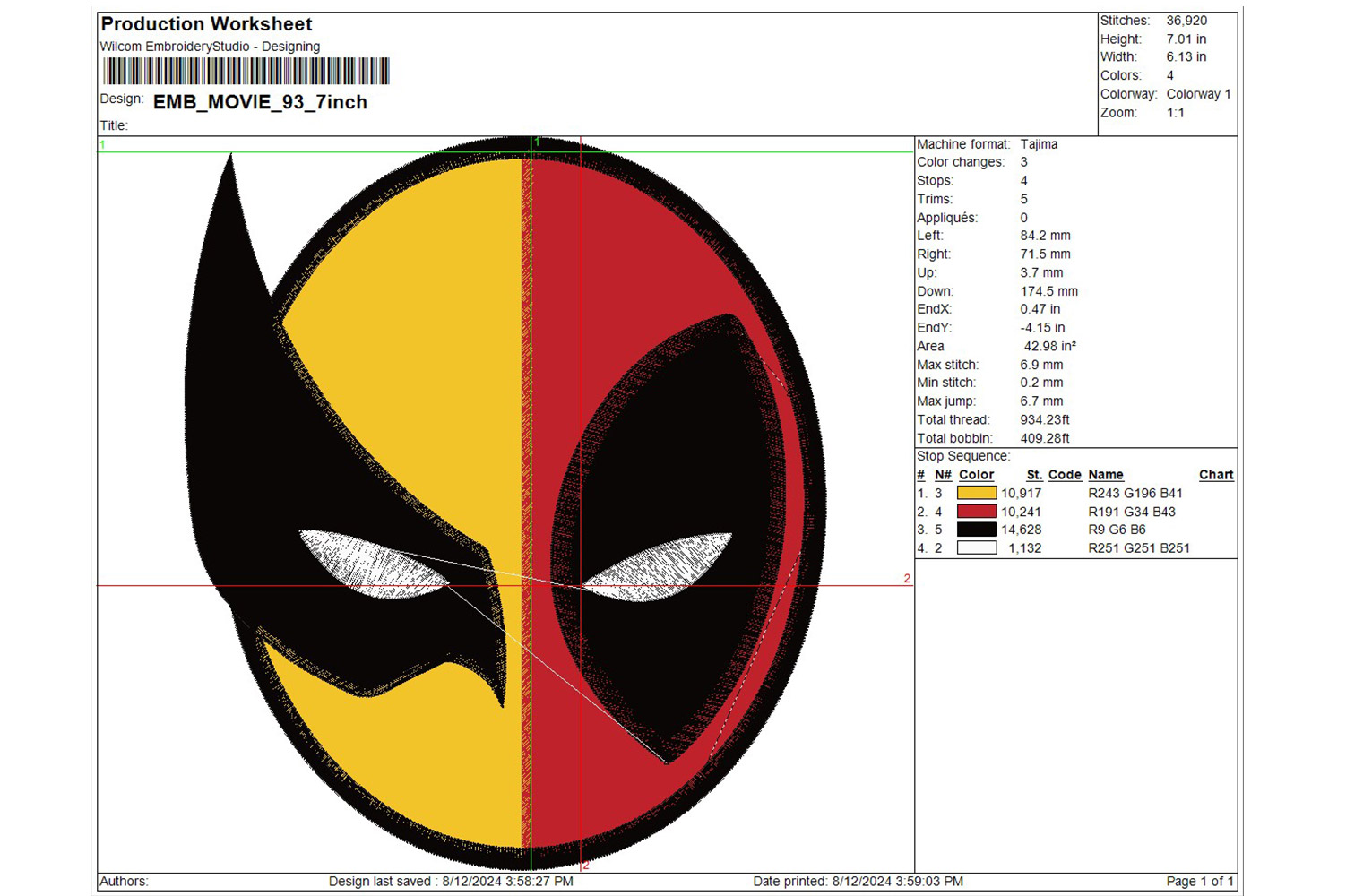Click the 'Code' column header
The width and height of the screenshot is (1346, 896).
tap(1065, 475)
